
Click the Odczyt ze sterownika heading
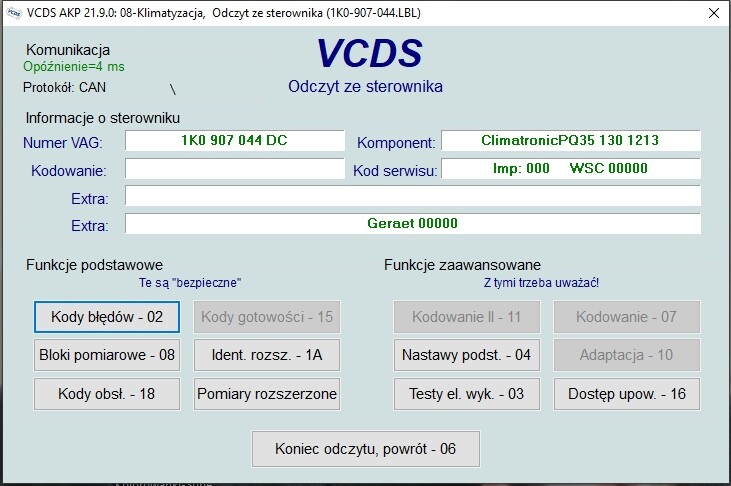(365, 86)
